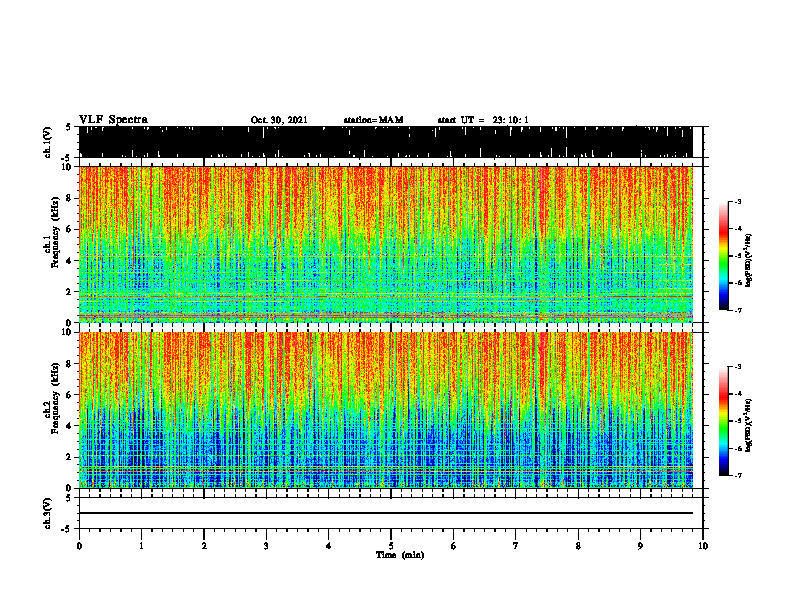
Task: Click the flat line in the ch.3 panel
Action: click(x=385, y=513)
